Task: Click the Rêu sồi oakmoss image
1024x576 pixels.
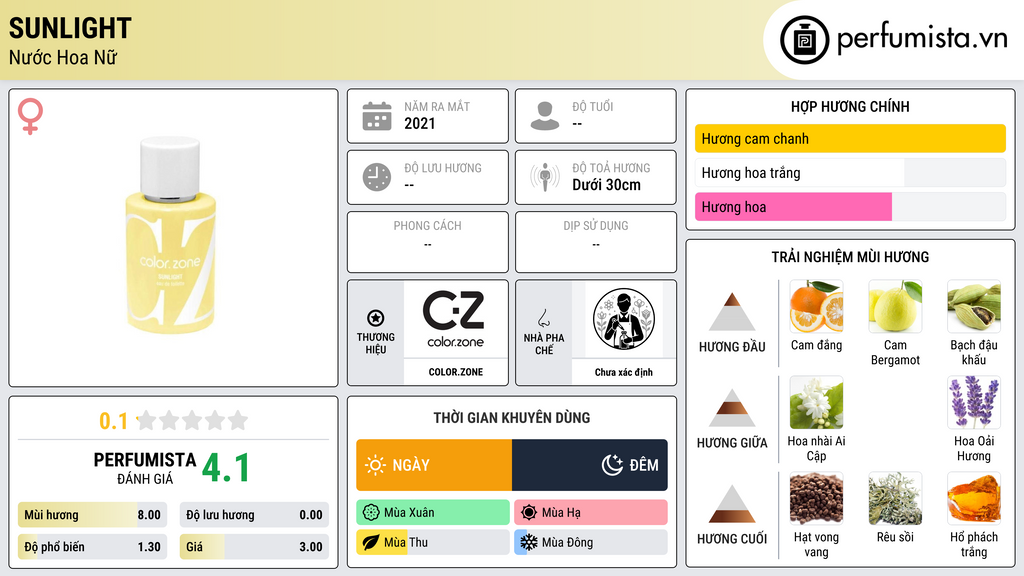Action: click(x=895, y=498)
